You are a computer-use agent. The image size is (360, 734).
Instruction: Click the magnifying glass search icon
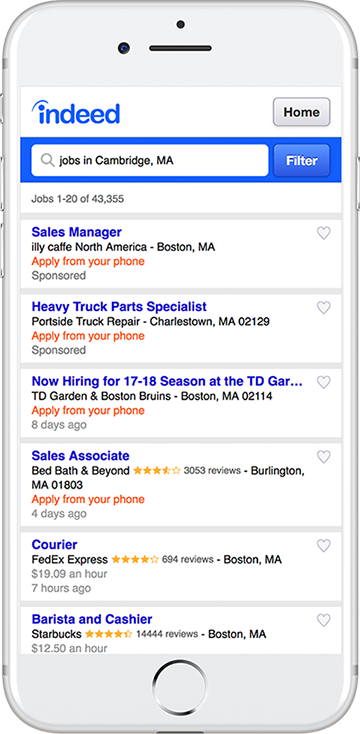47,161
